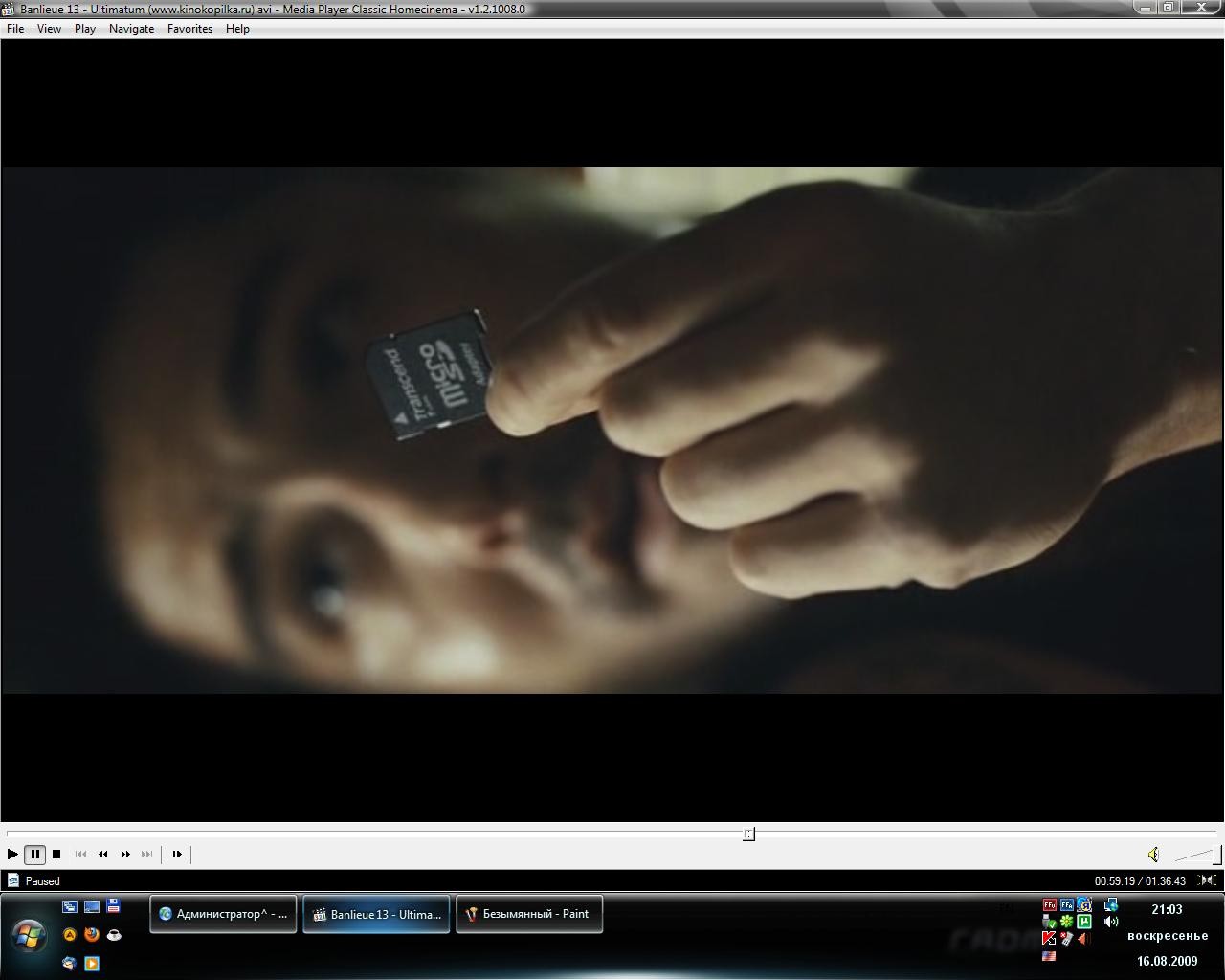Screen dimensions: 1225x980
Task: Click the safely remove hardware tray icon
Action: point(1050,922)
